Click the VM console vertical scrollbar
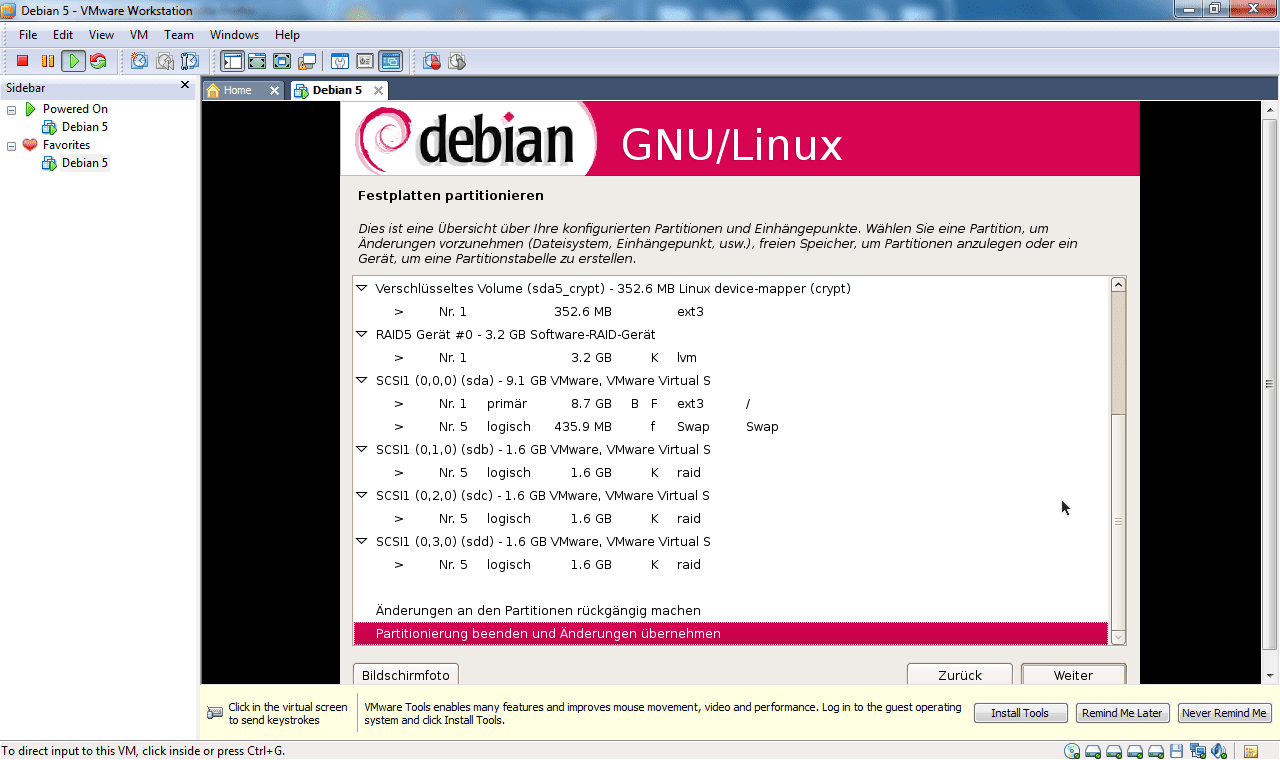Viewport: 1280px width, 760px height. pos(1270,384)
